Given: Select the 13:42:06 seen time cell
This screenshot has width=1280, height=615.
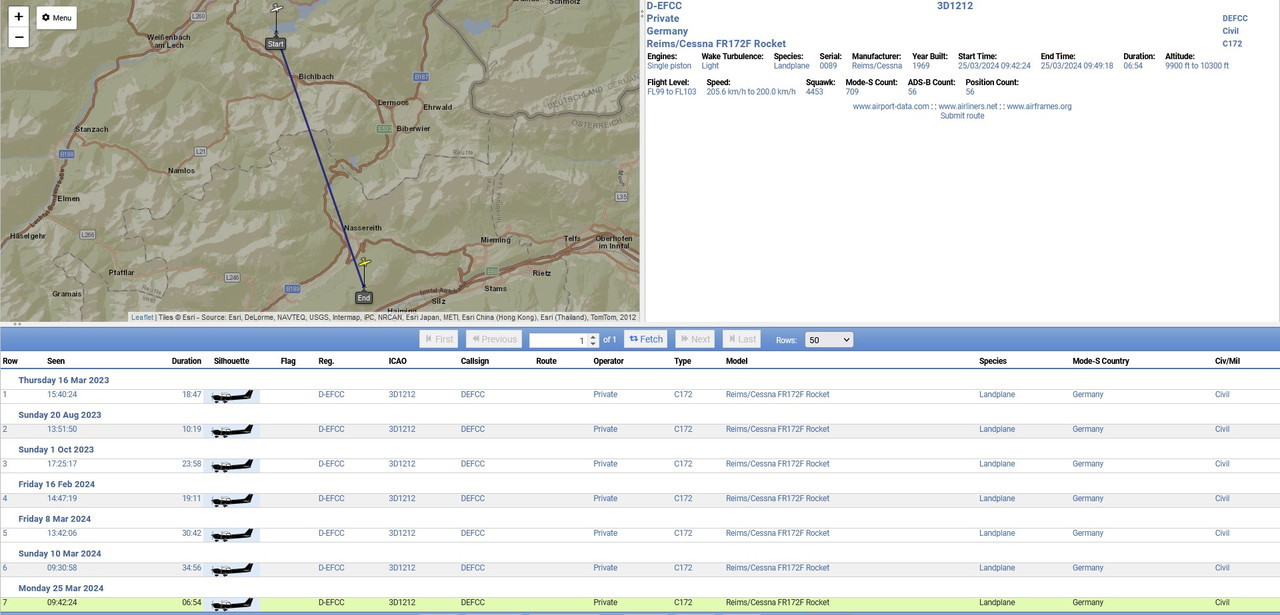Looking at the screenshot, I should (x=62, y=533).
